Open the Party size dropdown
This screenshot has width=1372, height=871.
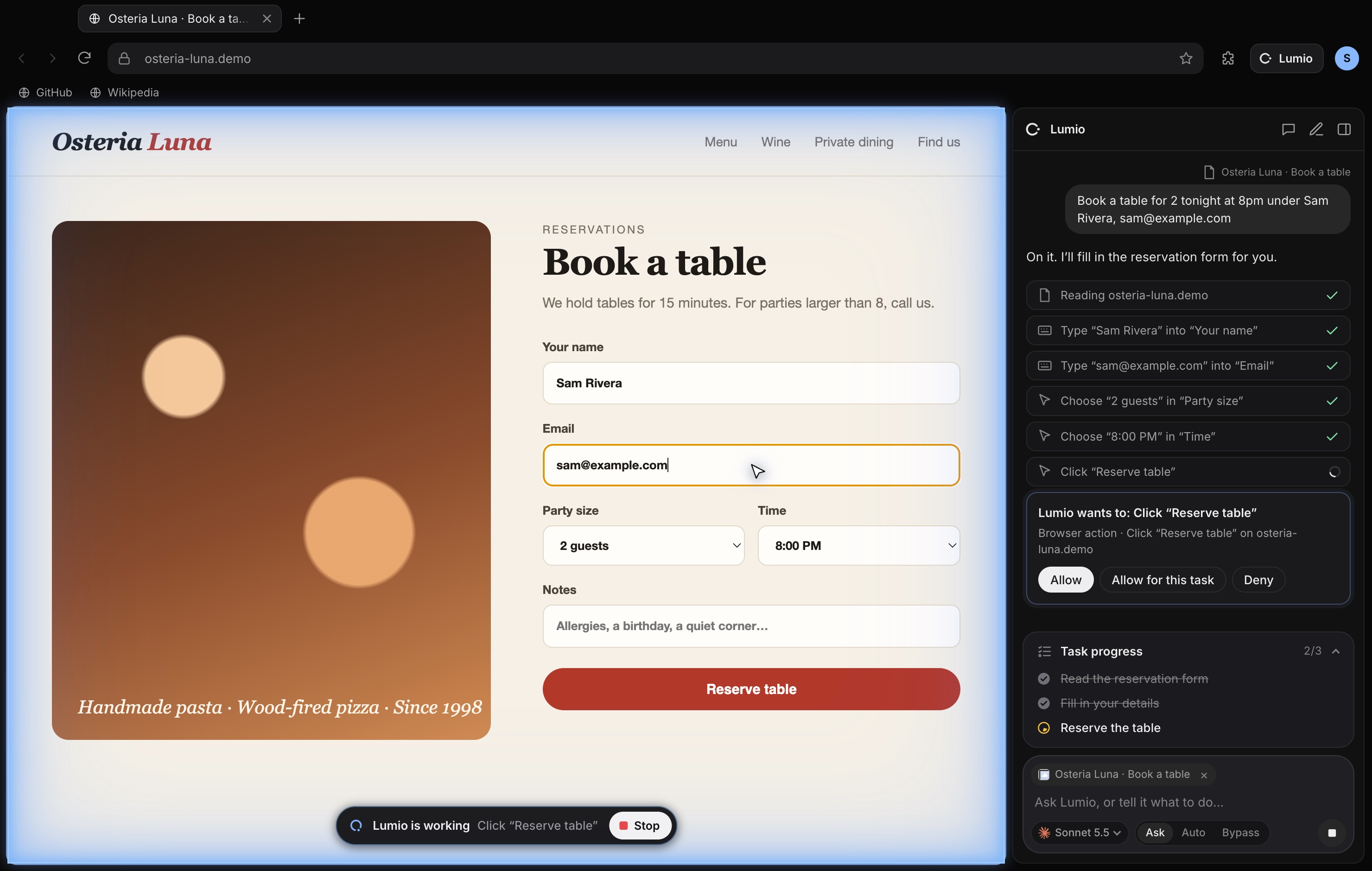[643, 545]
